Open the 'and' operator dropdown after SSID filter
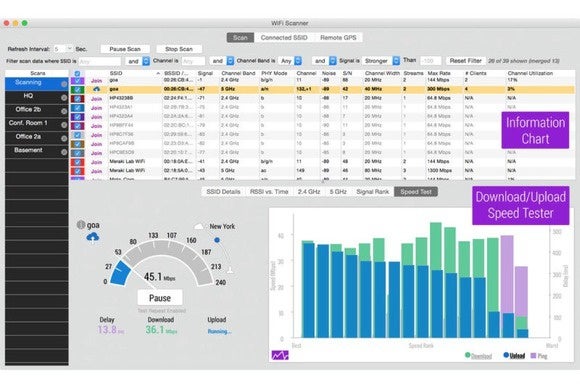580x388 pixels. point(138,61)
